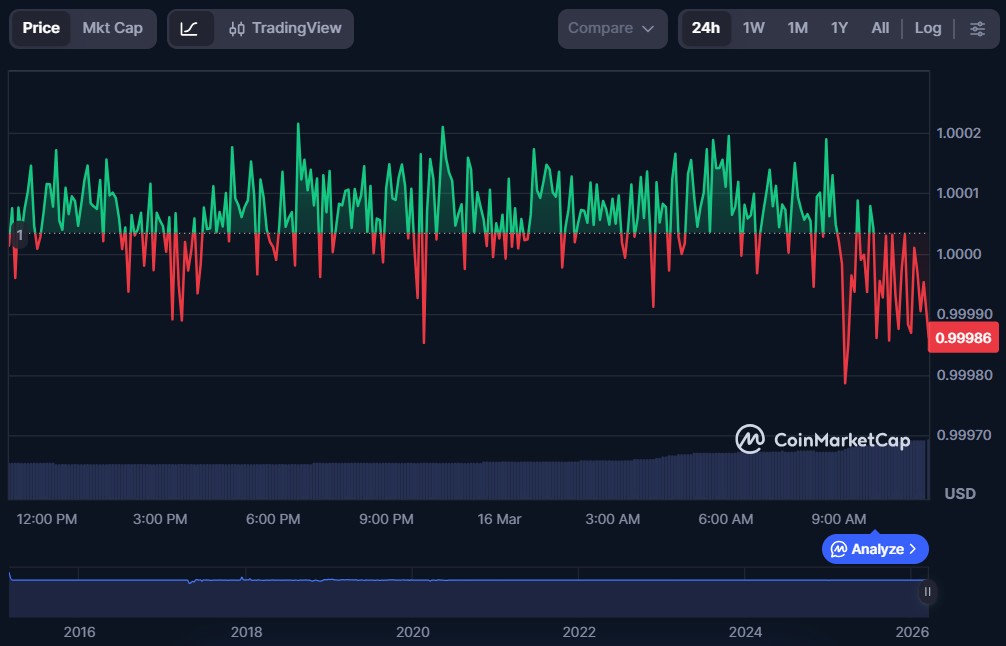The image size is (1006, 646).
Task: Open chart settings sliders icon
Action: coord(977,28)
